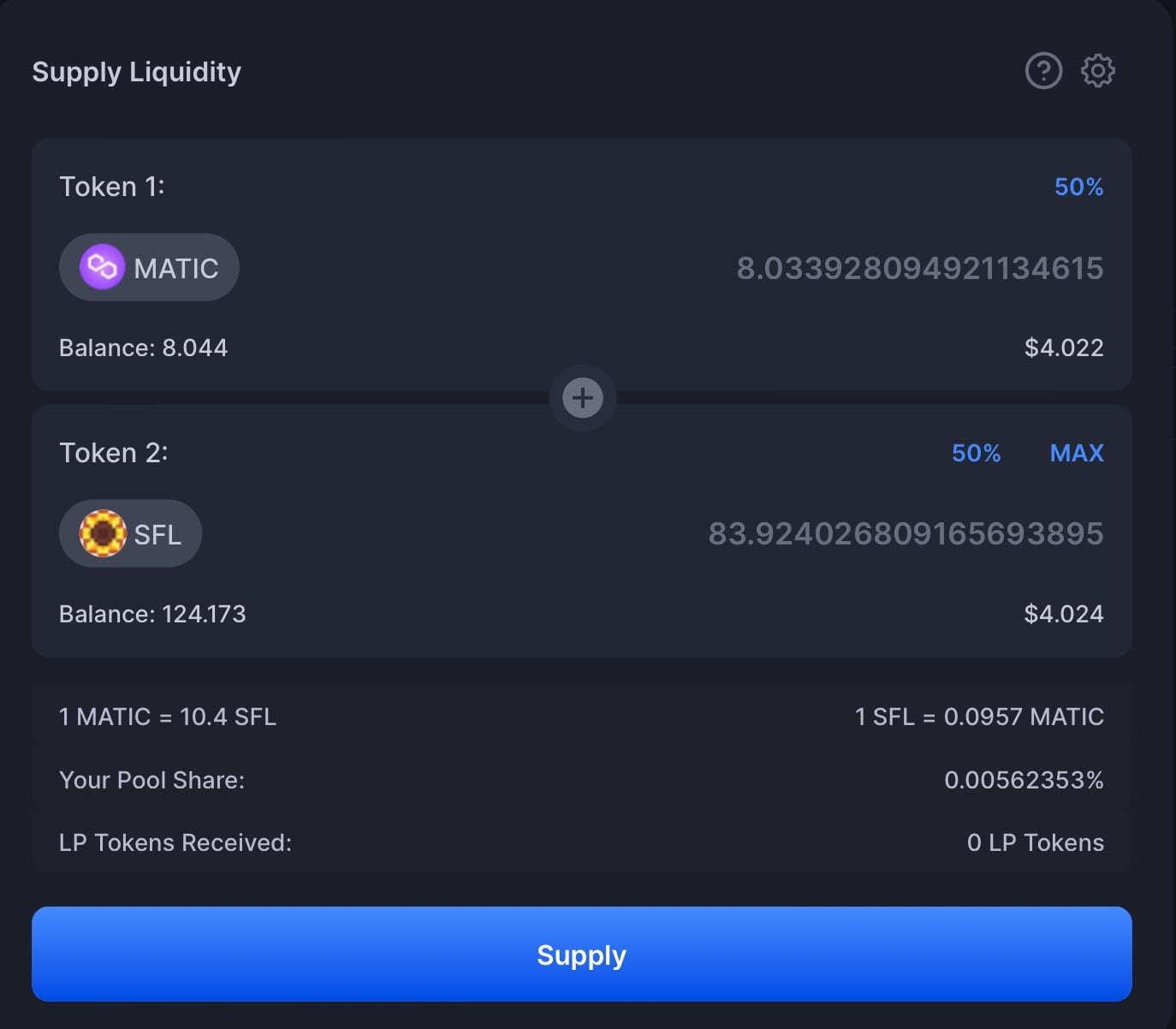Click the $4.022 MATIC dollar value
Image resolution: width=1176 pixels, height=1029 pixels.
click(x=1064, y=348)
